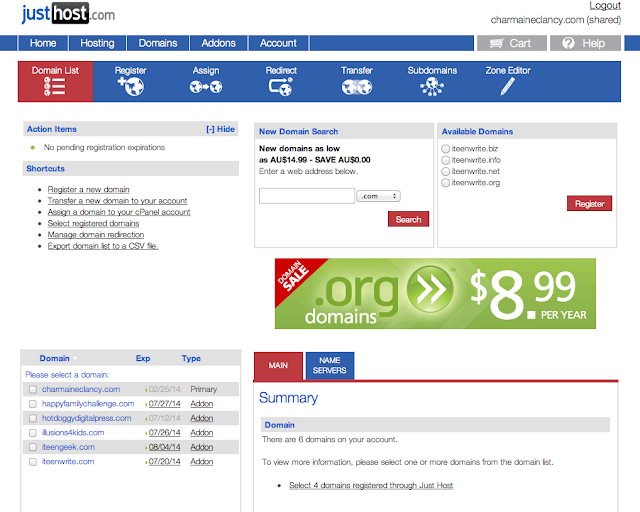
Task: Open the charmaineclancy.com domain link
Action: coord(81,390)
